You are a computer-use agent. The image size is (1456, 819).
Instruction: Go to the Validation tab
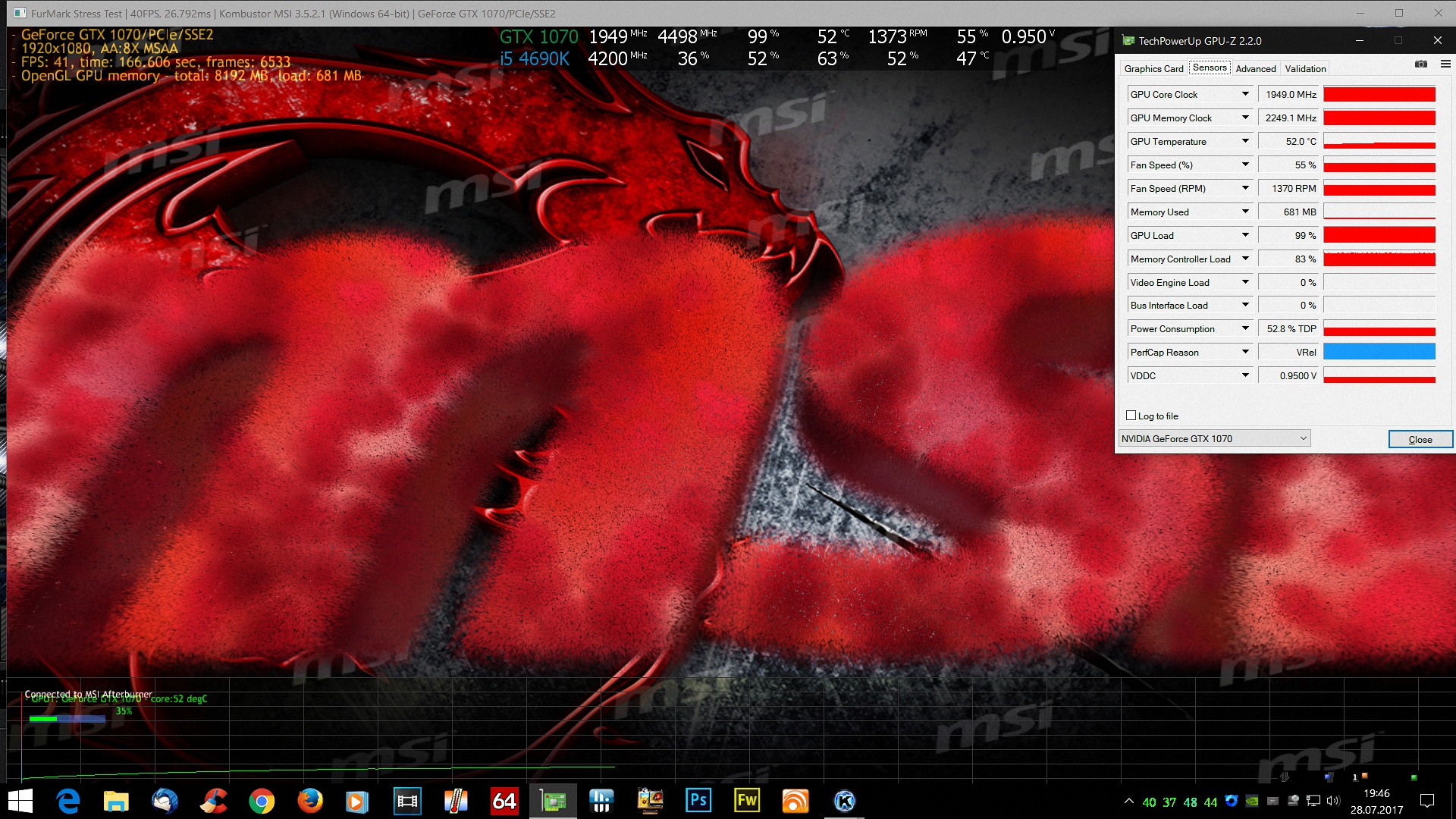click(x=1305, y=68)
